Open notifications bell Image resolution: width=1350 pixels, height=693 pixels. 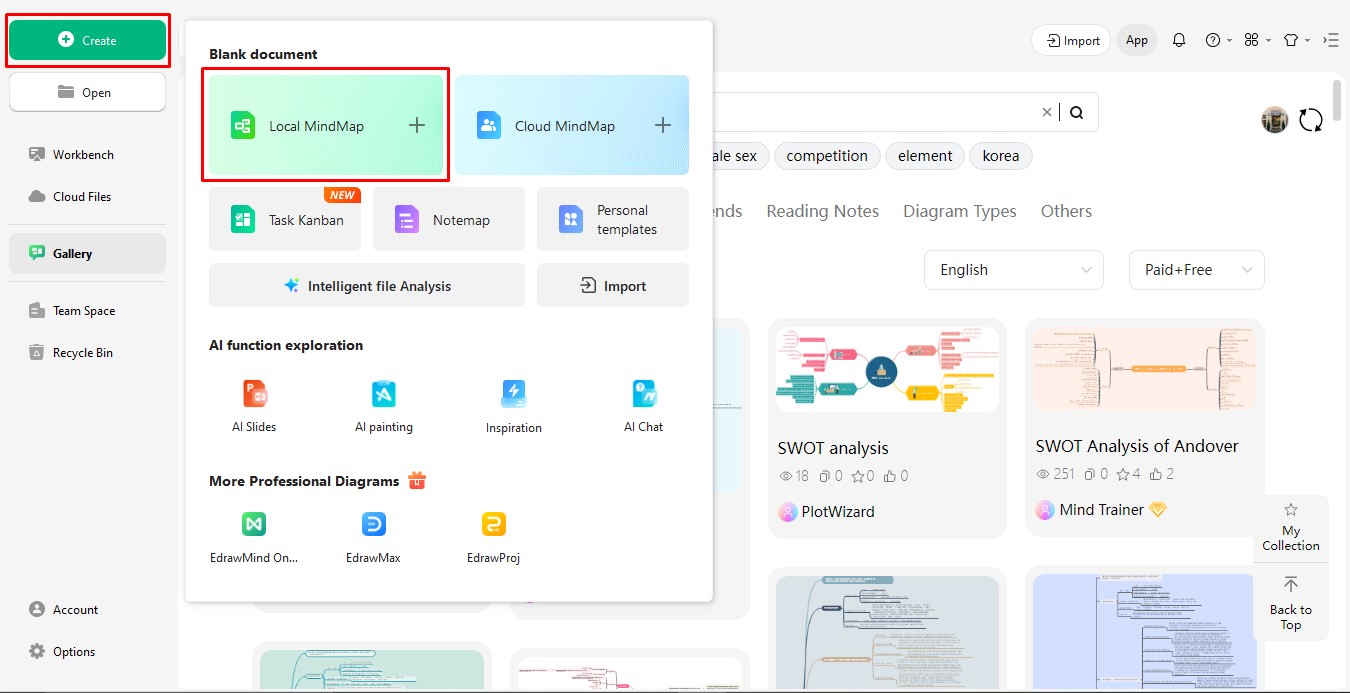[1179, 40]
